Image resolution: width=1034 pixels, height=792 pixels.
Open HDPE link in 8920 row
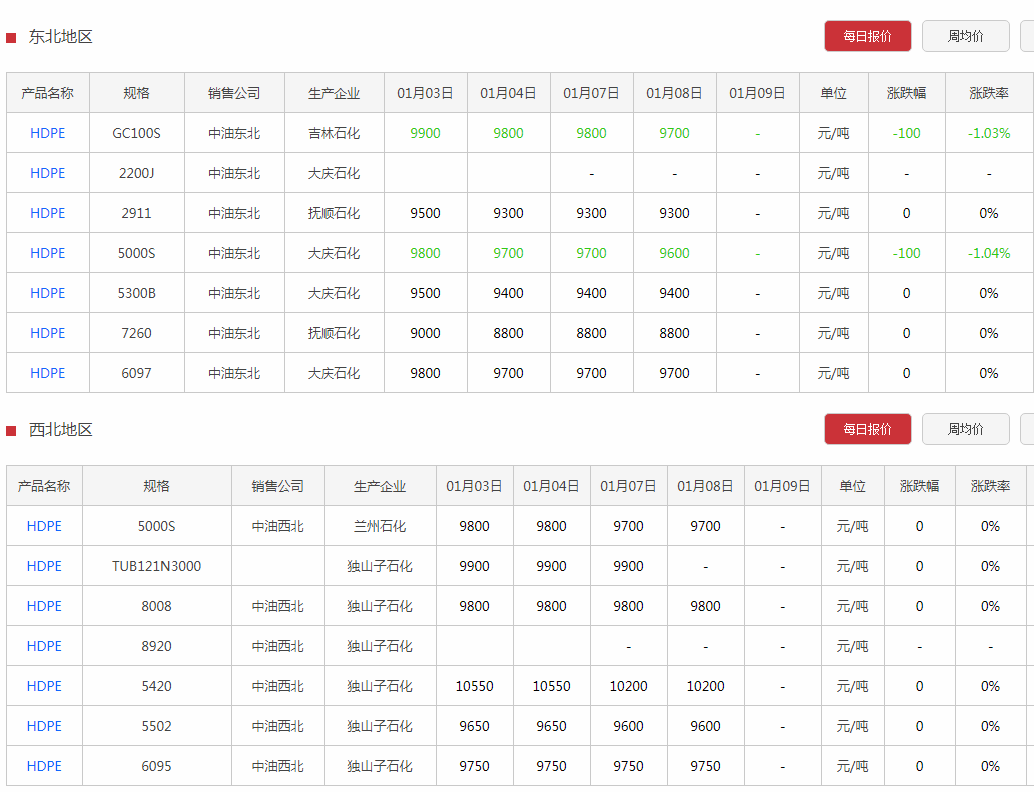click(x=44, y=646)
